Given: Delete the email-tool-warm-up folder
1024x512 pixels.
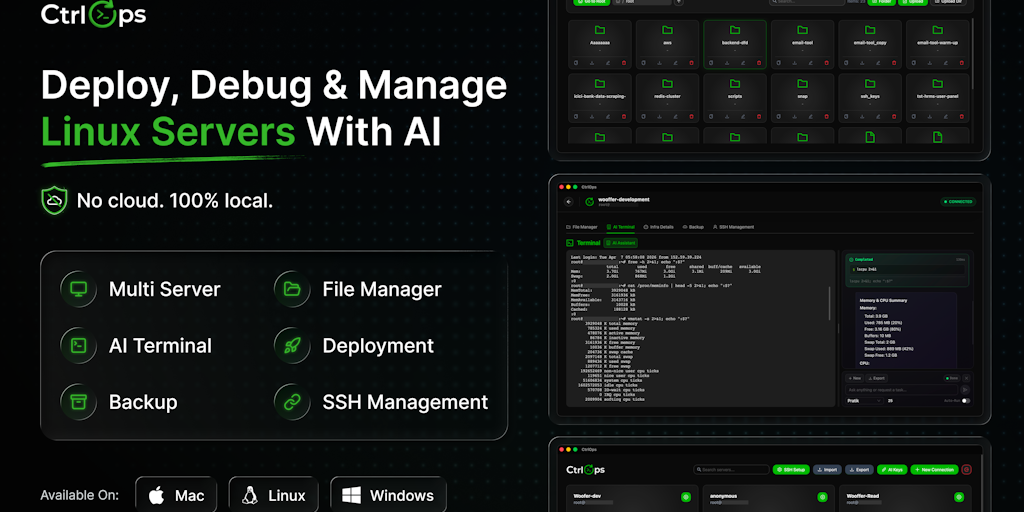Looking at the screenshot, I should pos(961,63).
